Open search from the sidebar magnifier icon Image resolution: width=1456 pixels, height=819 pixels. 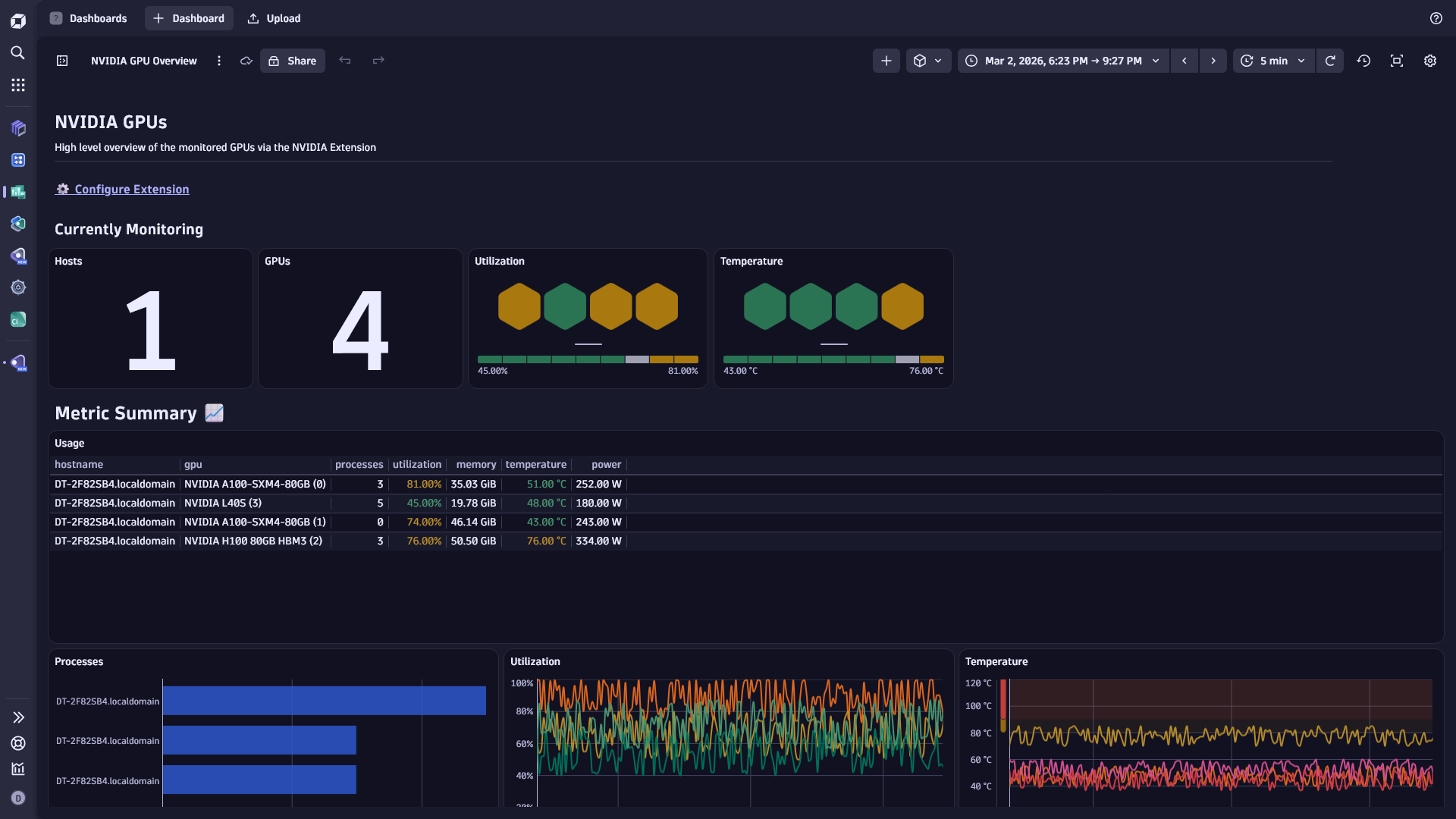(x=17, y=53)
